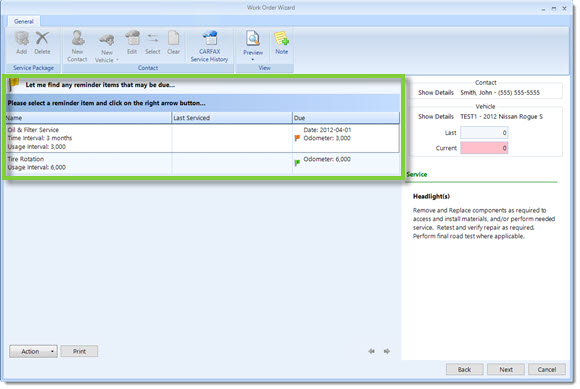This screenshot has width=580, height=389.
Task: Expand the Preview dropdown arrow
Action: click(x=253, y=60)
